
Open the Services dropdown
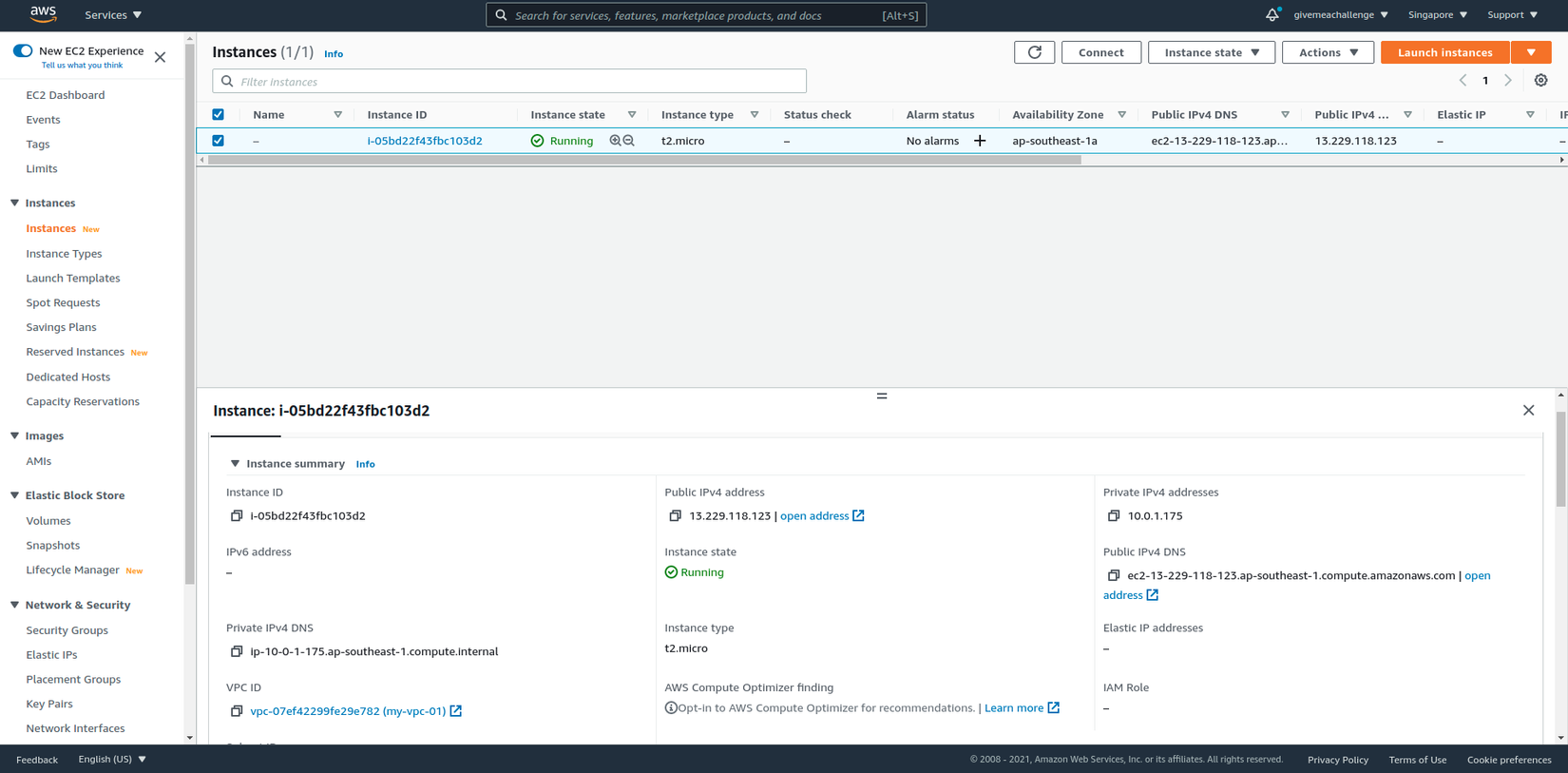(x=113, y=15)
